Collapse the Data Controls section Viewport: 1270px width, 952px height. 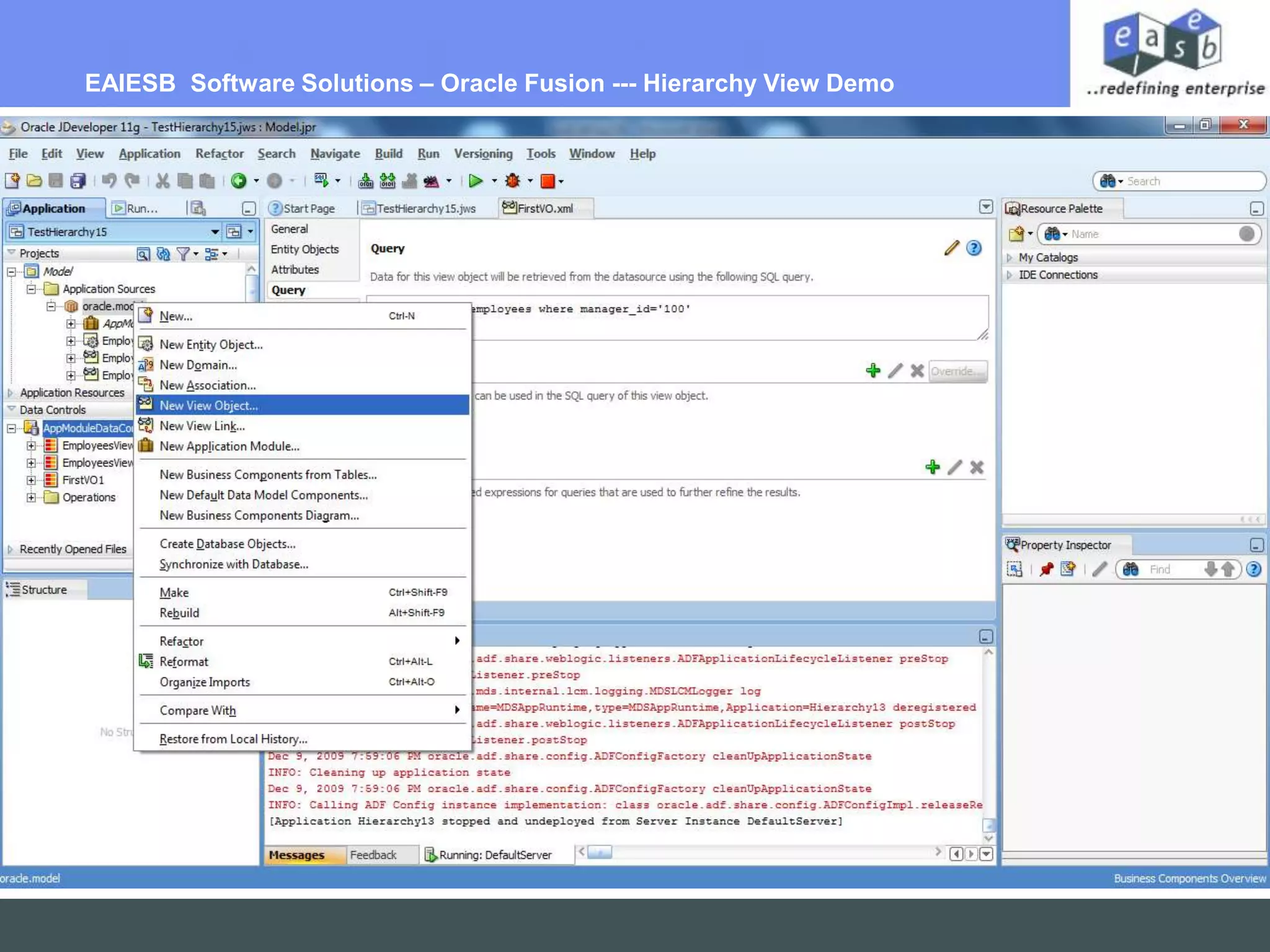click(x=11, y=410)
